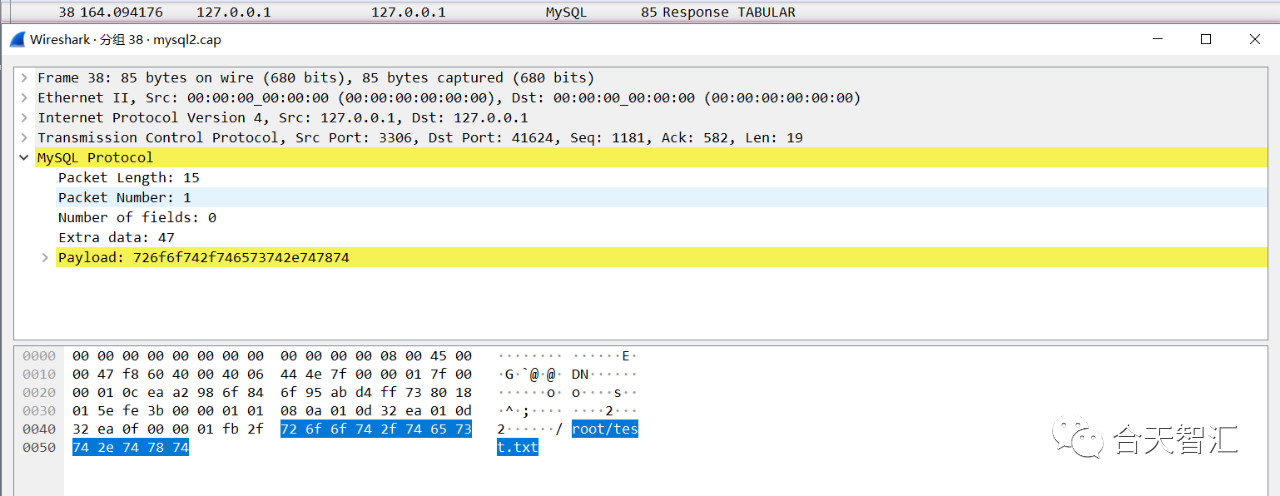Click highlighted hex bytes 72 6f 6f 74

click(326, 429)
